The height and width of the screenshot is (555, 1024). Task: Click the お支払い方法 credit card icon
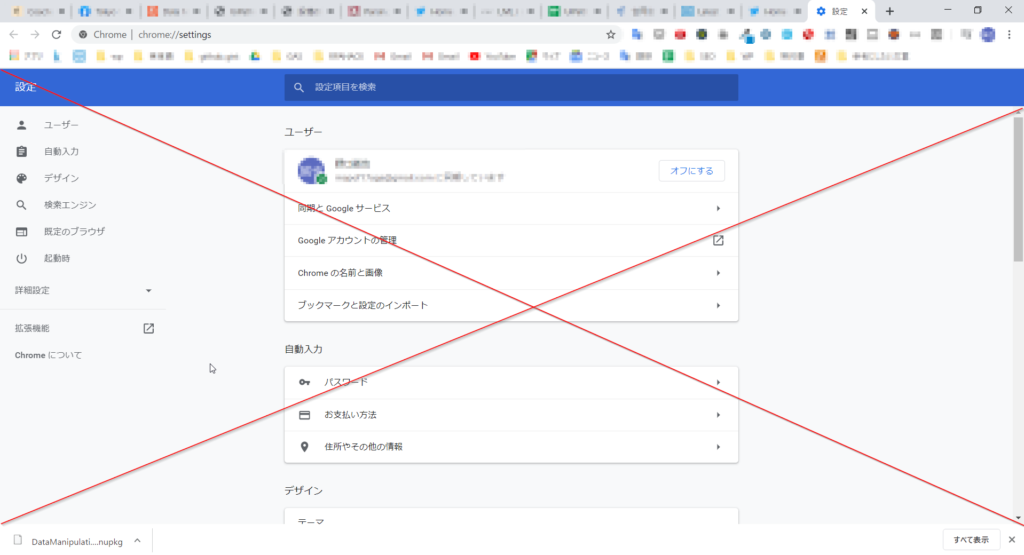(x=304, y=415)
